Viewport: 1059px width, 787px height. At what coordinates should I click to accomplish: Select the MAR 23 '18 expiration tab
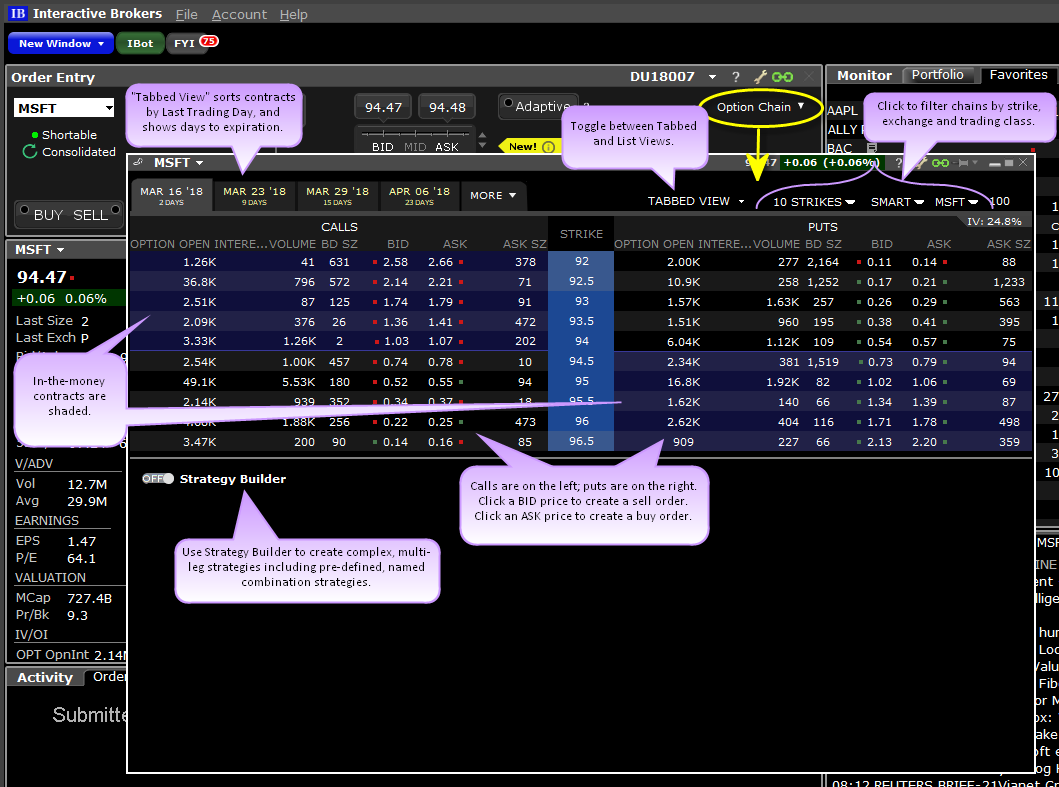(x=255, y=196)
